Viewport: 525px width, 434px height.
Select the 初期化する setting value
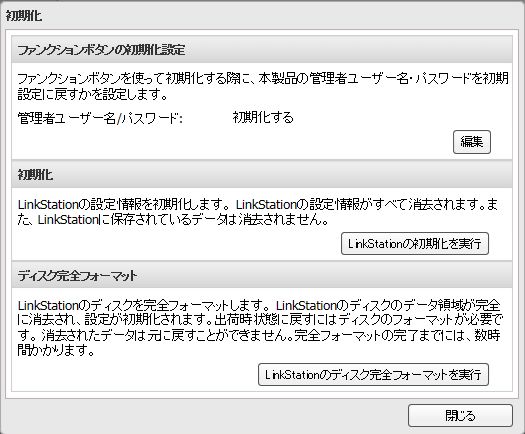(x=263, y=118)
